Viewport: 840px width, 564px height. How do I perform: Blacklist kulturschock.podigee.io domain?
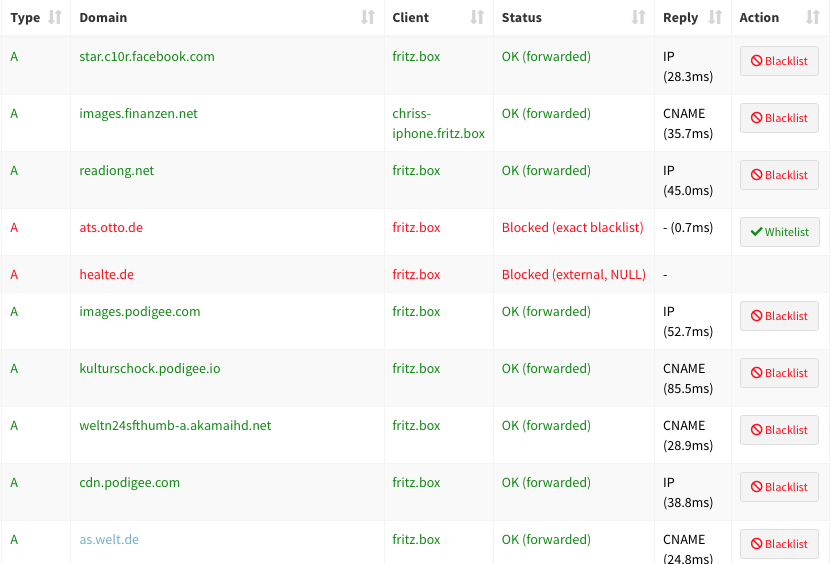[x=779, y=373]
